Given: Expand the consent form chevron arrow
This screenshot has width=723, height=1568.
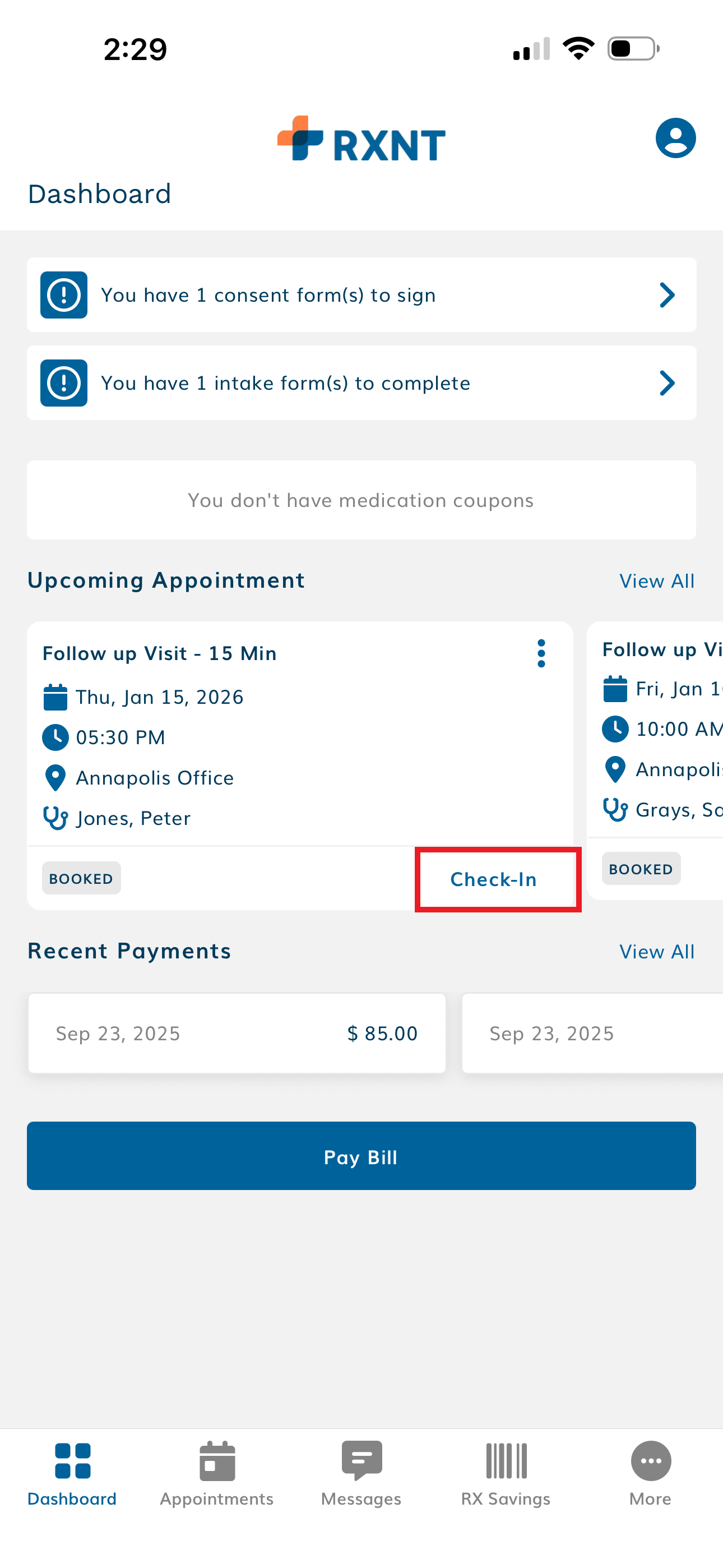Looking at the screenshot, I should coord(667,295).
